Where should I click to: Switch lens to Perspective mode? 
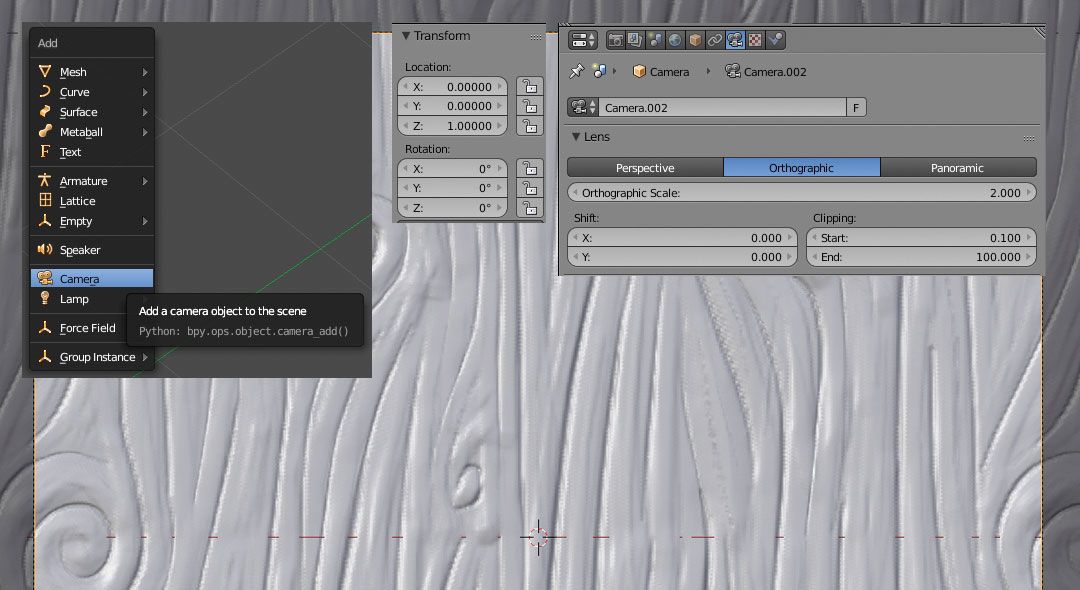(x=644, y=167)
